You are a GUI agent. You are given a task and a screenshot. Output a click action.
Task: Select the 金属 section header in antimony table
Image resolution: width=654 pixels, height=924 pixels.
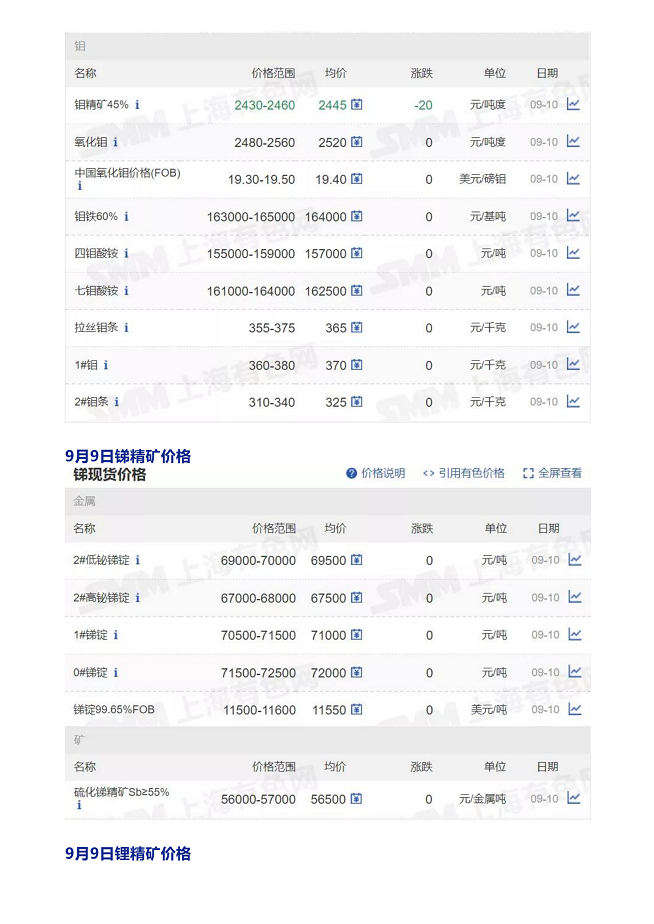(84, 500)
